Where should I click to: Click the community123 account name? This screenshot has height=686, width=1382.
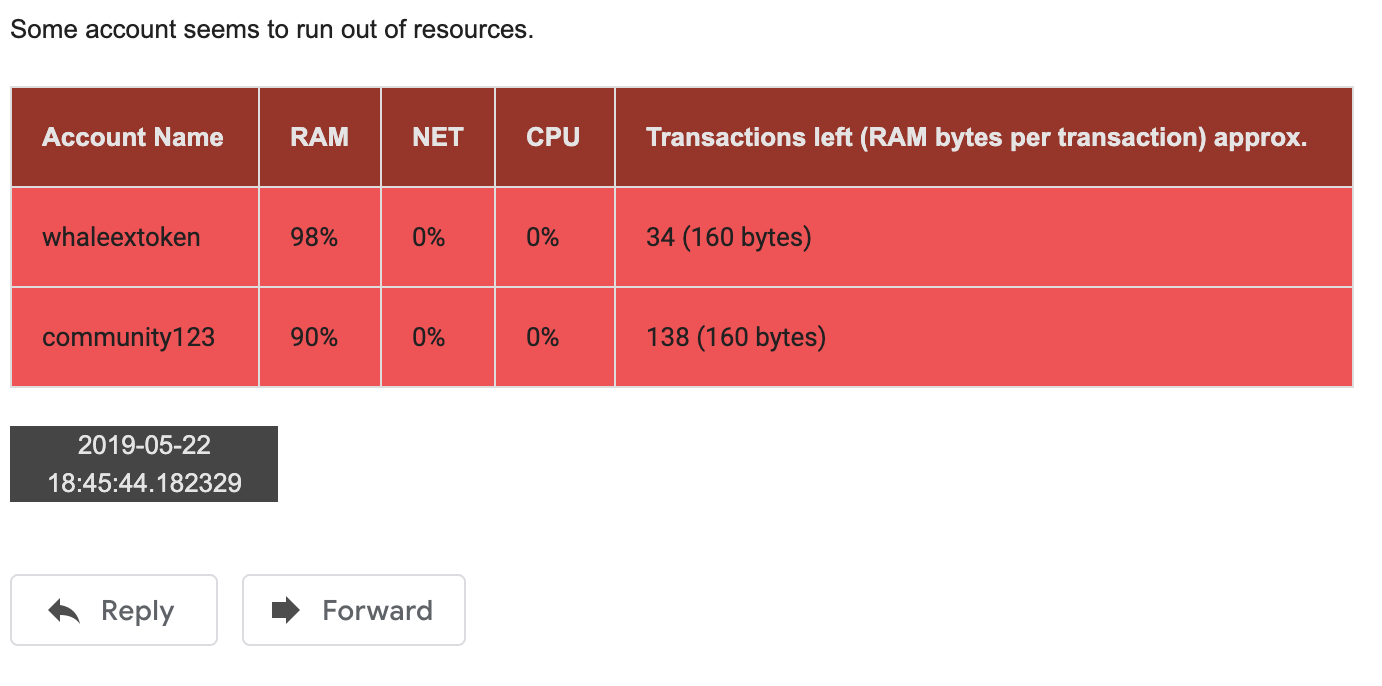pos(128,337)
